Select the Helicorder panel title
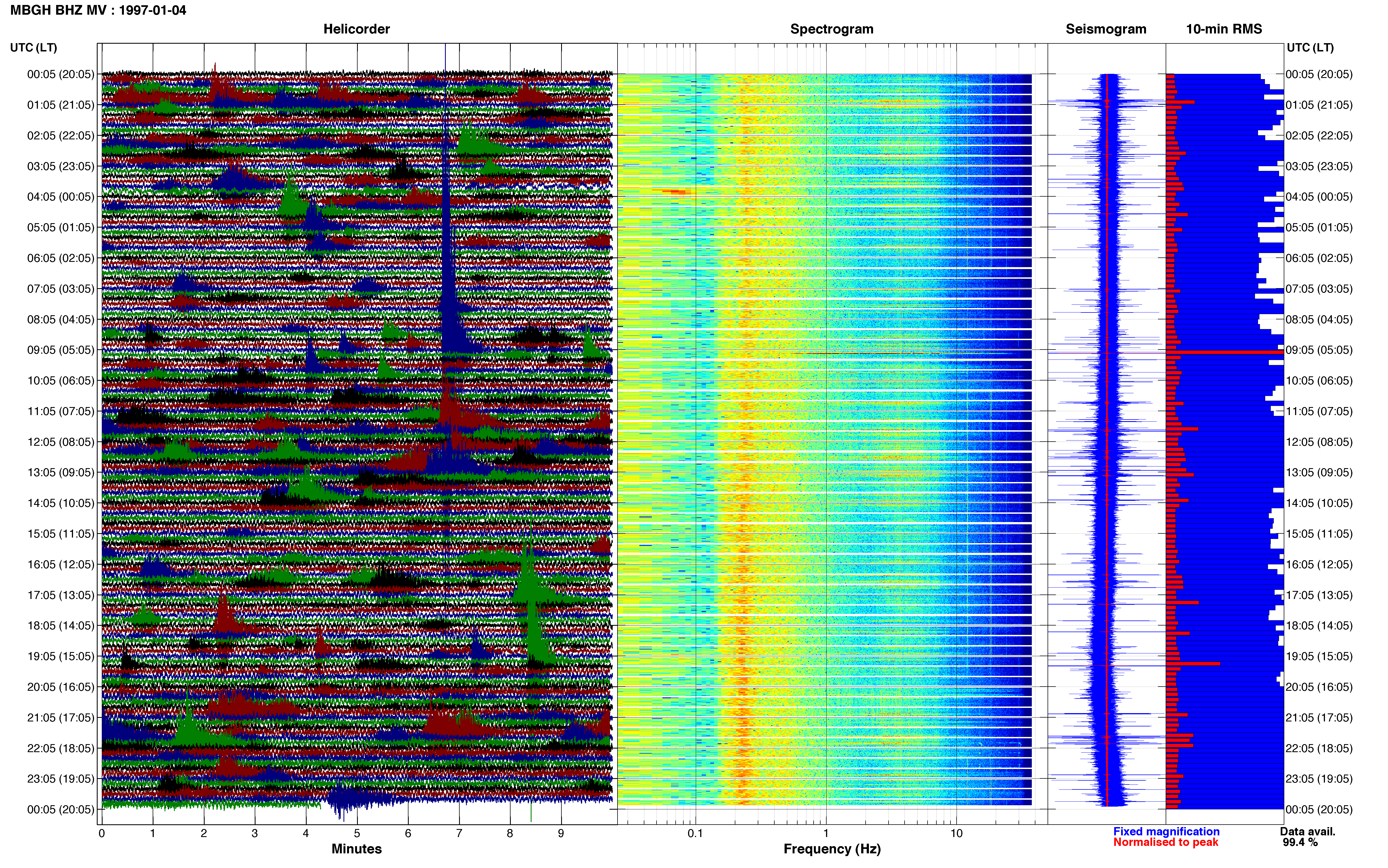 [356, 29]
